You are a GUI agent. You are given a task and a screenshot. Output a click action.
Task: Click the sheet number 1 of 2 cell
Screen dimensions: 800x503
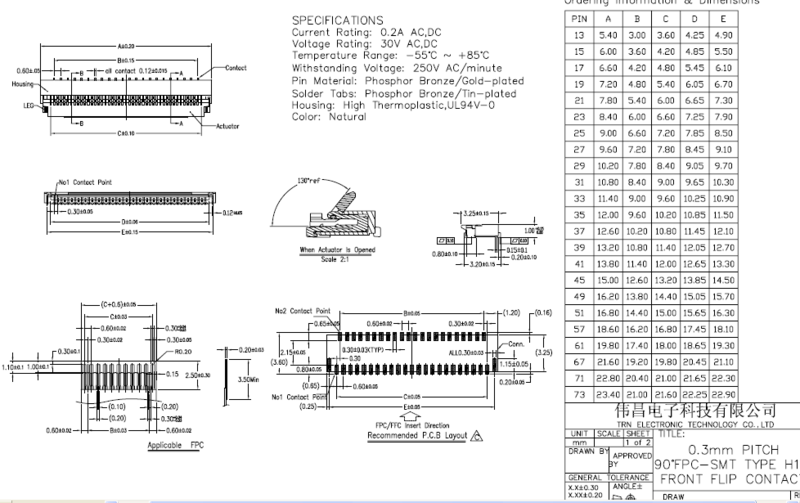pyautogui.click(x=637, y=442)
